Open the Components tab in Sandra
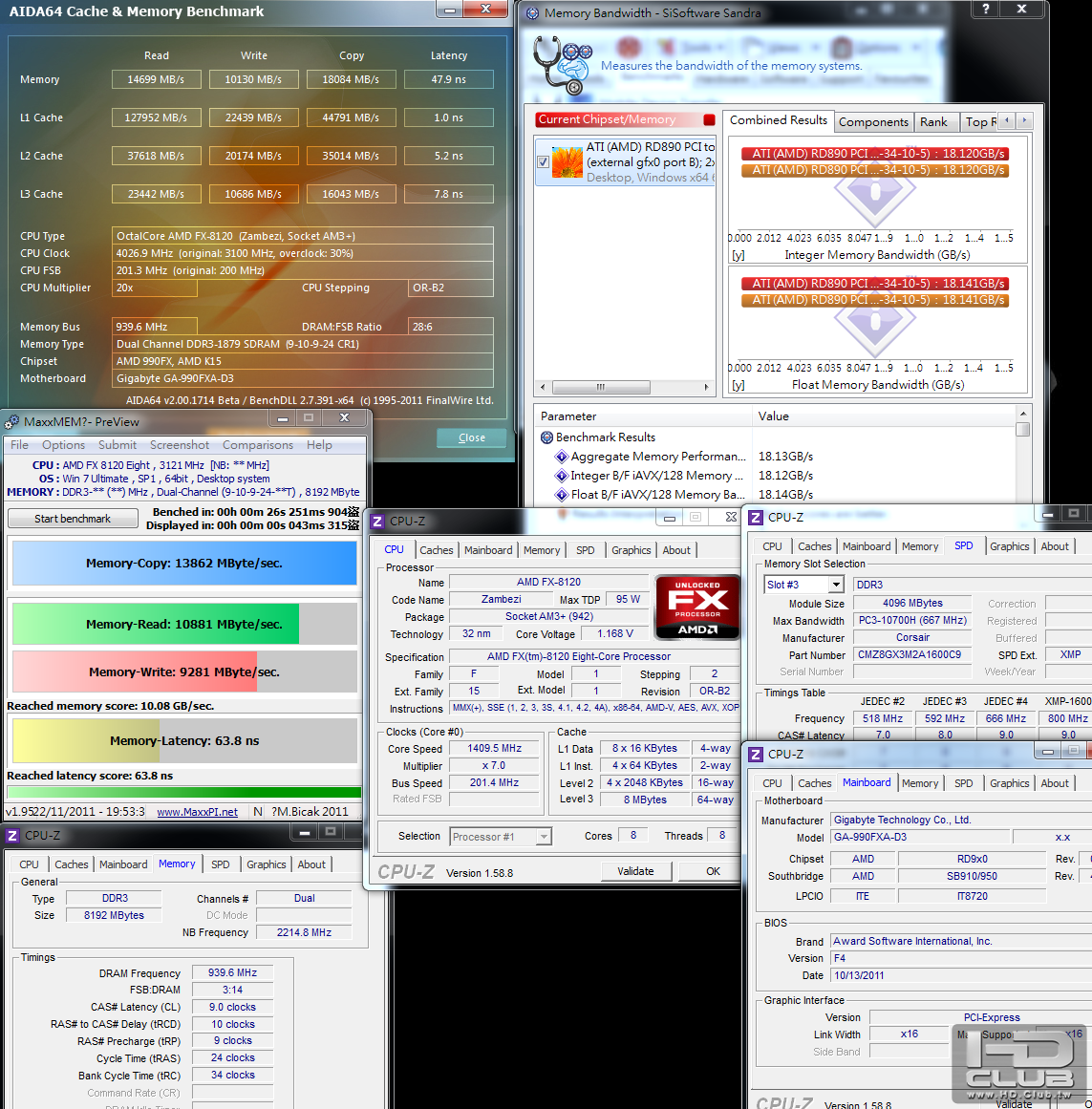 click(x=873, y=121)
